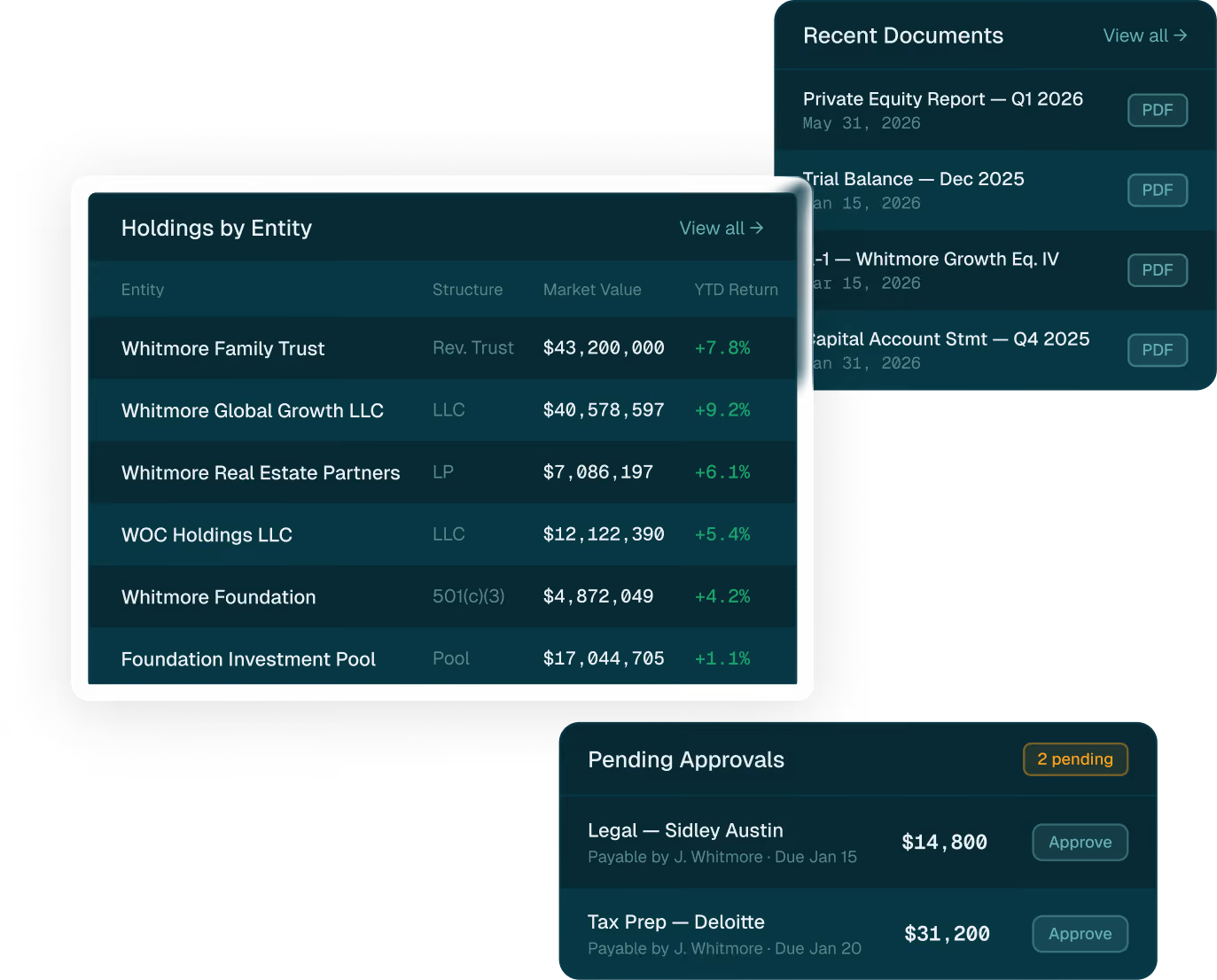Image resolution: width=1217 pixels, height=980 pixels.
Task: Click the $4,872,049 market value
Action: tap(598, 596)
